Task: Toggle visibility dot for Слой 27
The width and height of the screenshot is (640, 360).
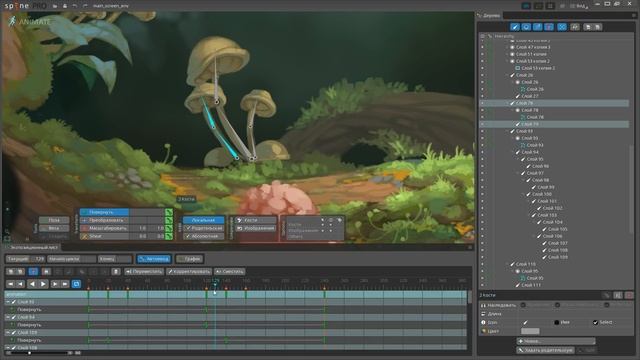Action: [x=482, y=96]
